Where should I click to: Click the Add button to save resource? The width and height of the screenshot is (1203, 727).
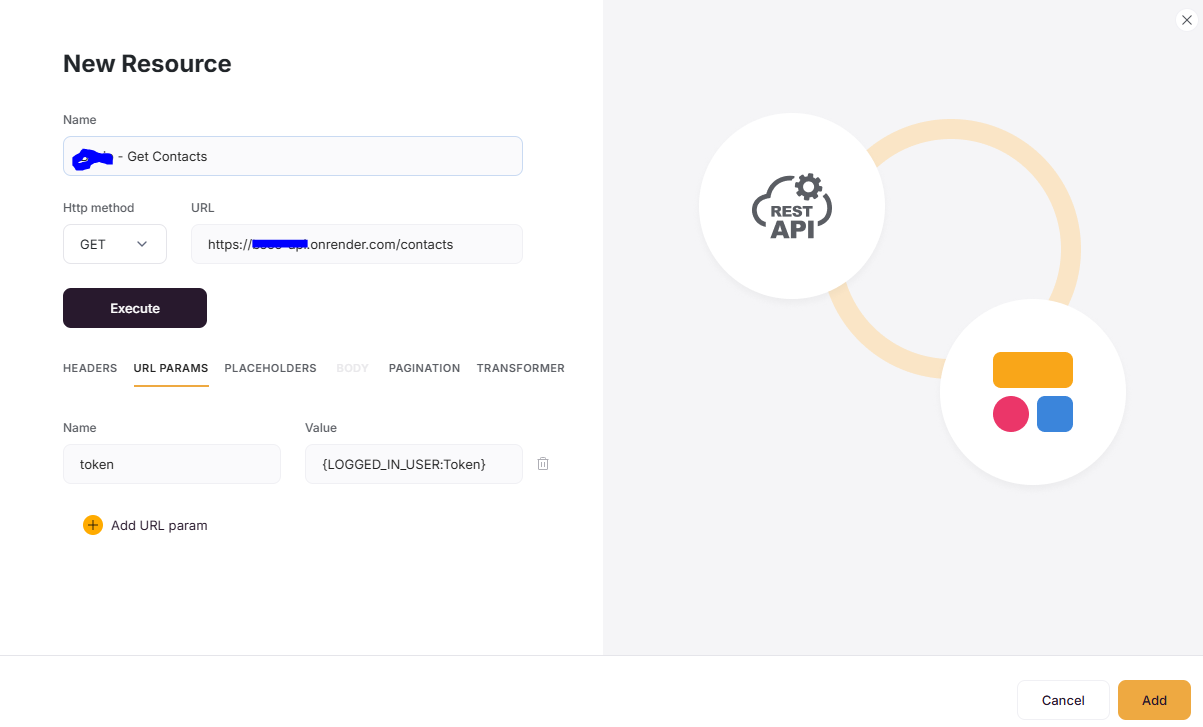point(1154,700)
